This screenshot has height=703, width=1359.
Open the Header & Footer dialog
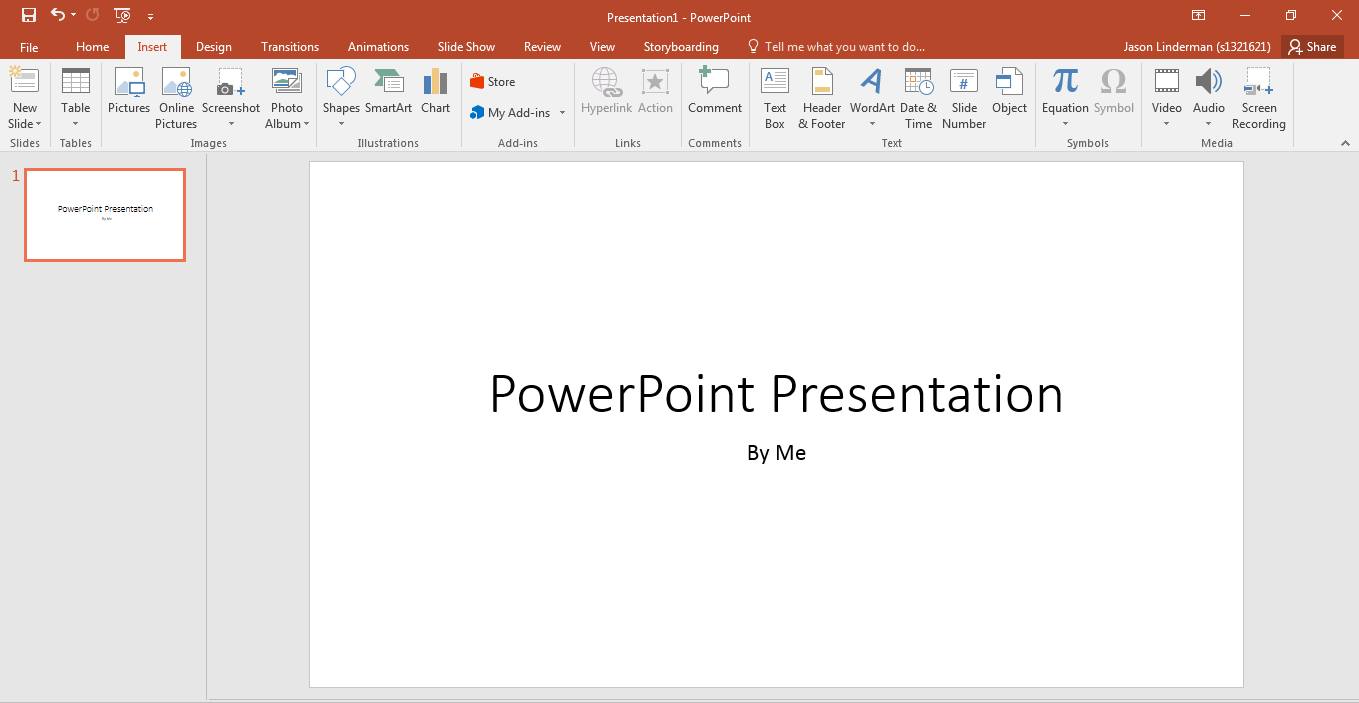coord(821,97)
